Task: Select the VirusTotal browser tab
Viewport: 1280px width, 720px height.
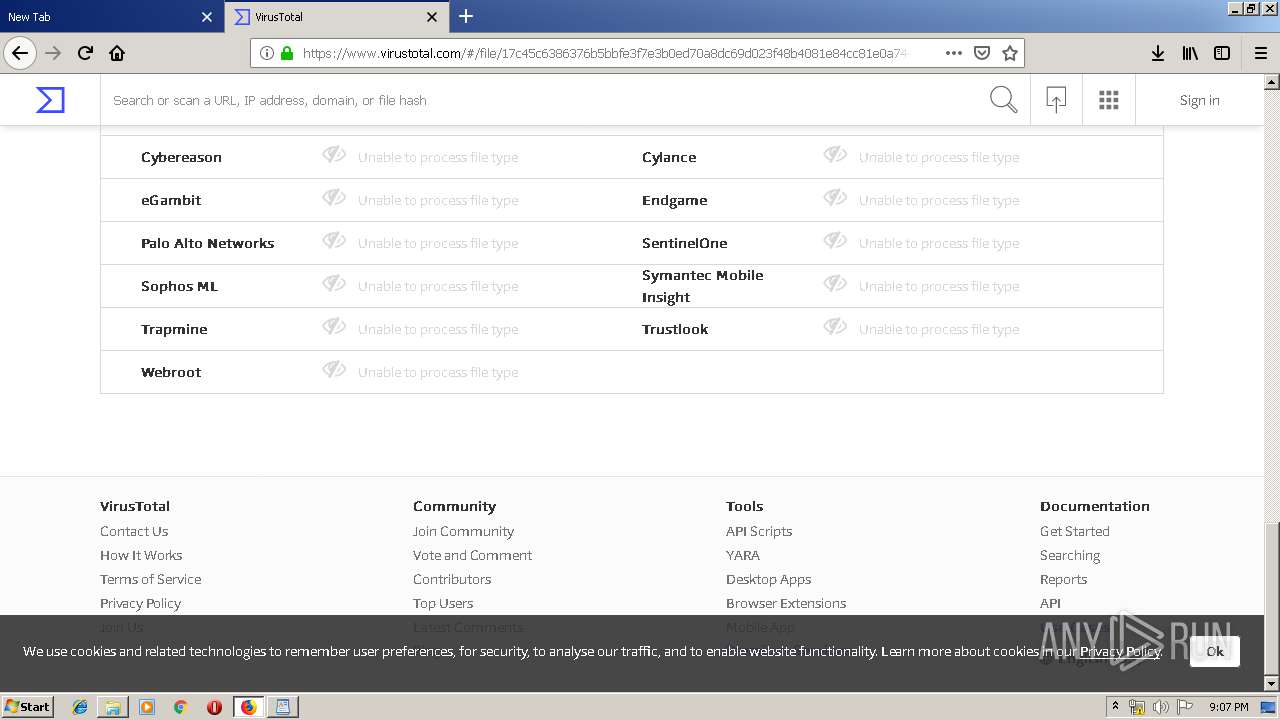Action: [336, 17]
